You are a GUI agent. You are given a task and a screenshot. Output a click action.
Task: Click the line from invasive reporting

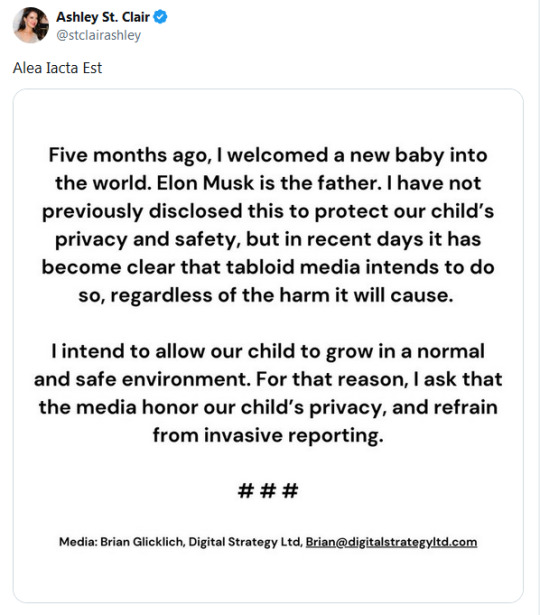tap(268, 435)
